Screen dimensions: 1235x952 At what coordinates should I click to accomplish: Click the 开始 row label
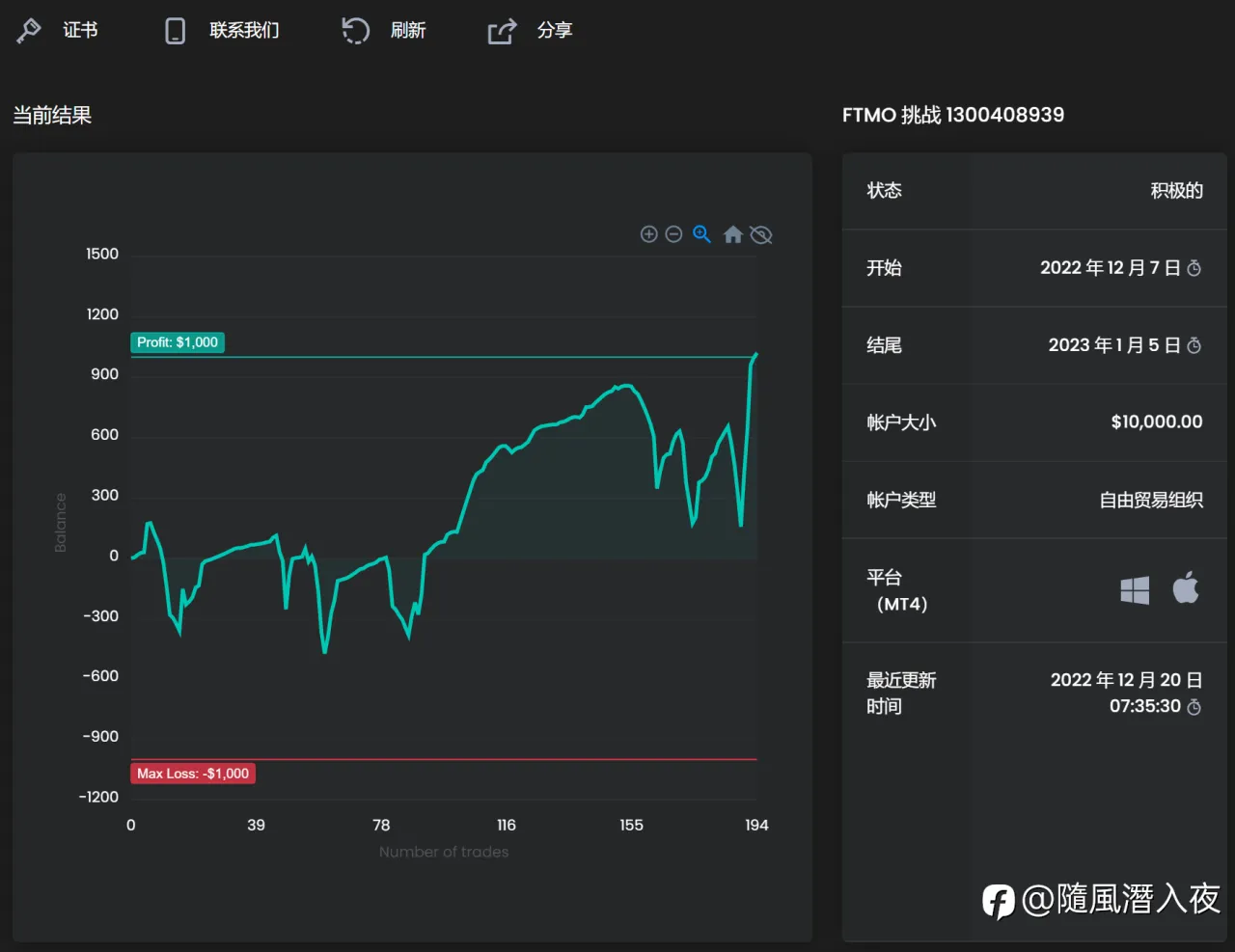coord(884,268)
